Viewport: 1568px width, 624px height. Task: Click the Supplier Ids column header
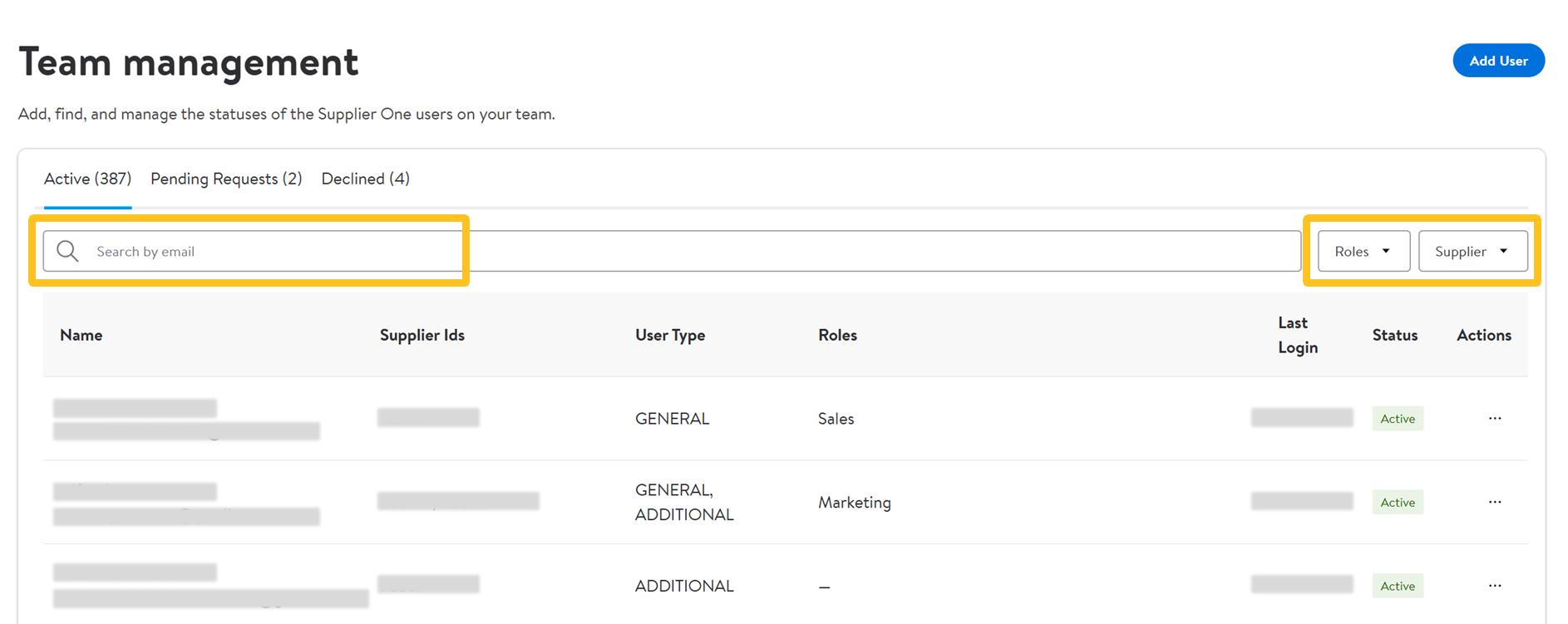point(422,335)
